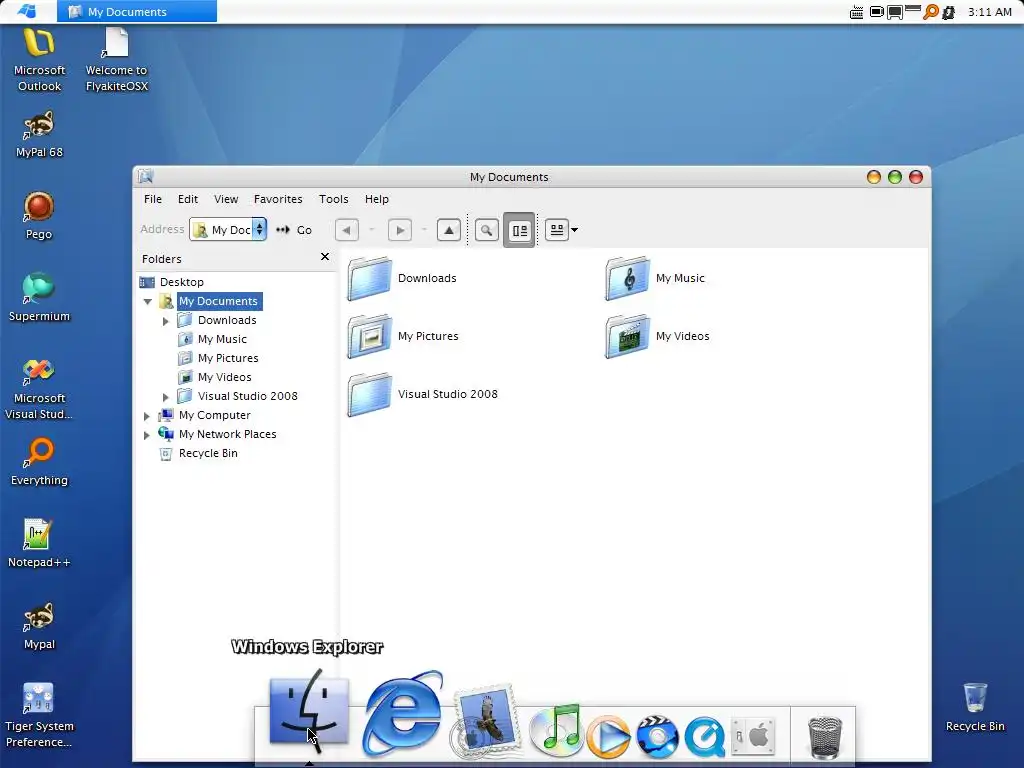
Task: Click the Go button
Action: 295,230
